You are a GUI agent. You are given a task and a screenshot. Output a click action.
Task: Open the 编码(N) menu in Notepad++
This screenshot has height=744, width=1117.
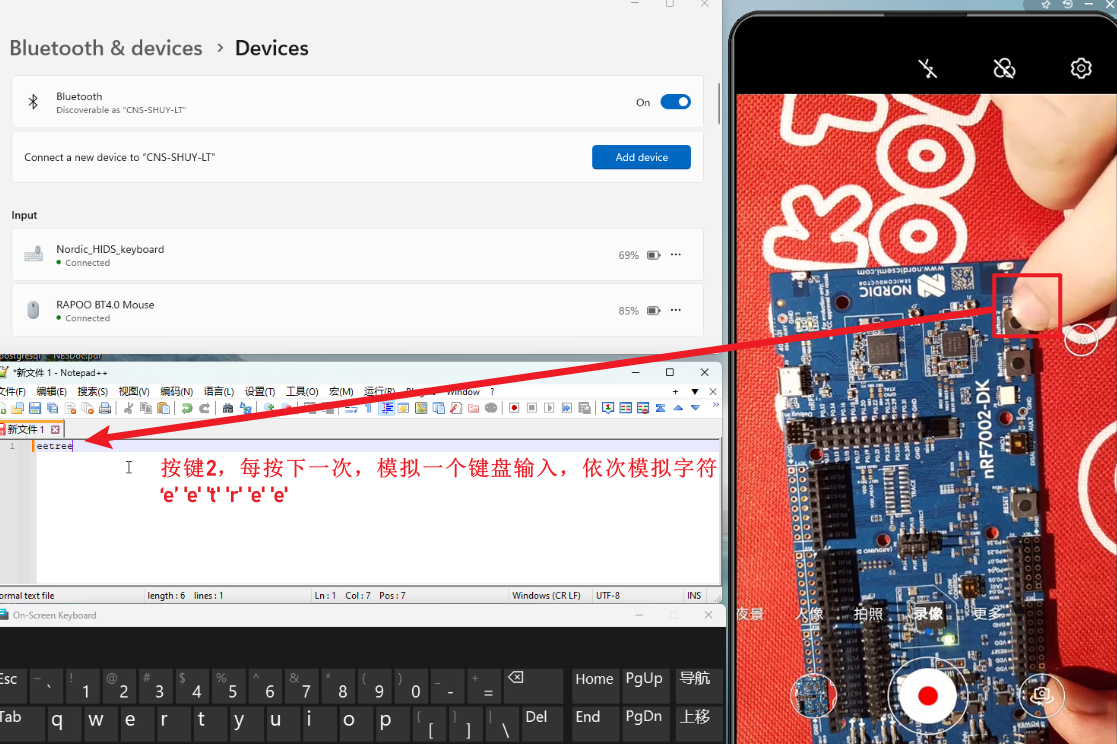click(177, 392)
